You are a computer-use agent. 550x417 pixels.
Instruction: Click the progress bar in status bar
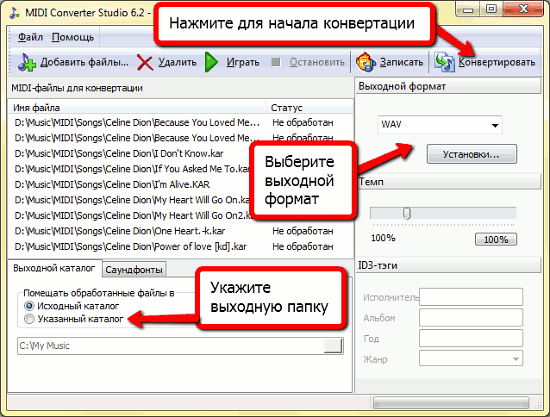[x=451, y=403]
